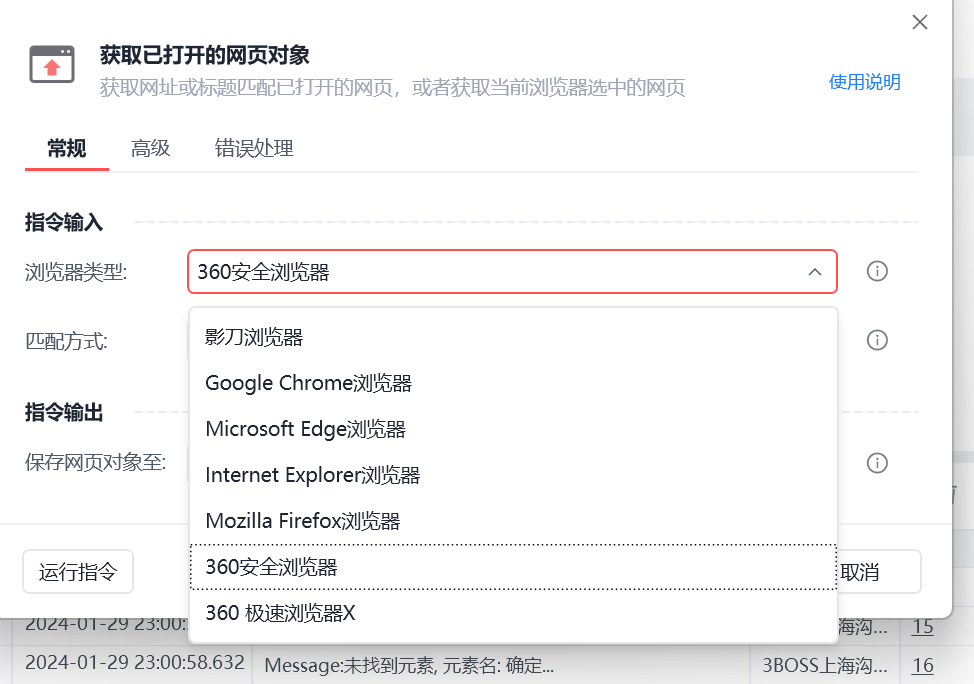Click the info icon beside 匹配方式
The height and width of the screenshot is (684, 974).
click(x=876, y=340)
